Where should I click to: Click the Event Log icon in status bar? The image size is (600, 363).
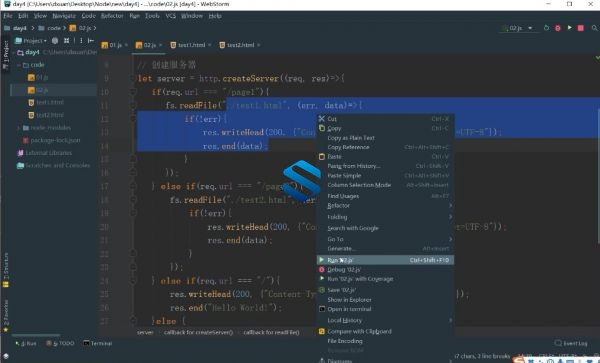pyautogui.click(x=558, y=343)
